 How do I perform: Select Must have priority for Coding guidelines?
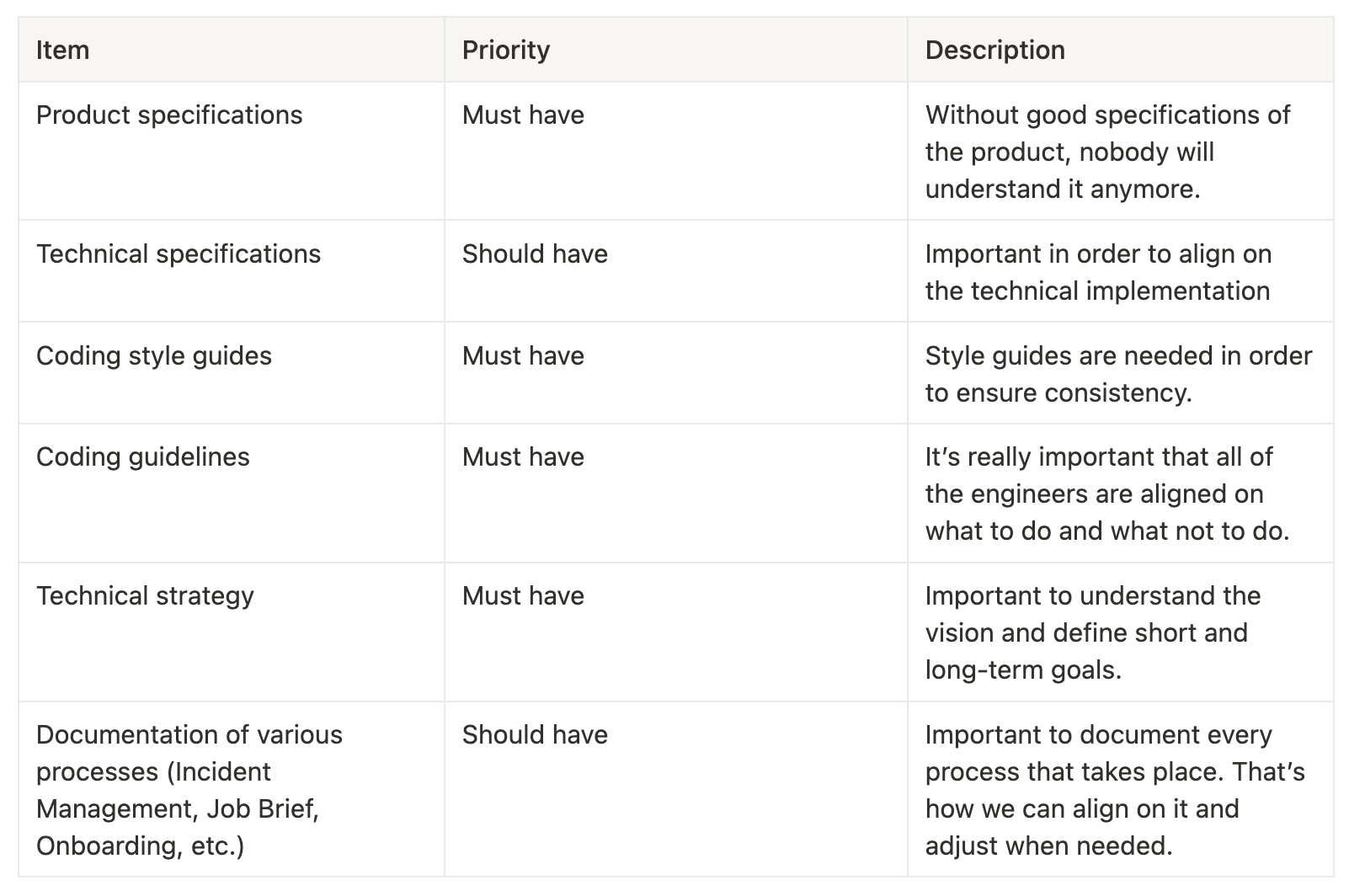[x=523, y=457]
